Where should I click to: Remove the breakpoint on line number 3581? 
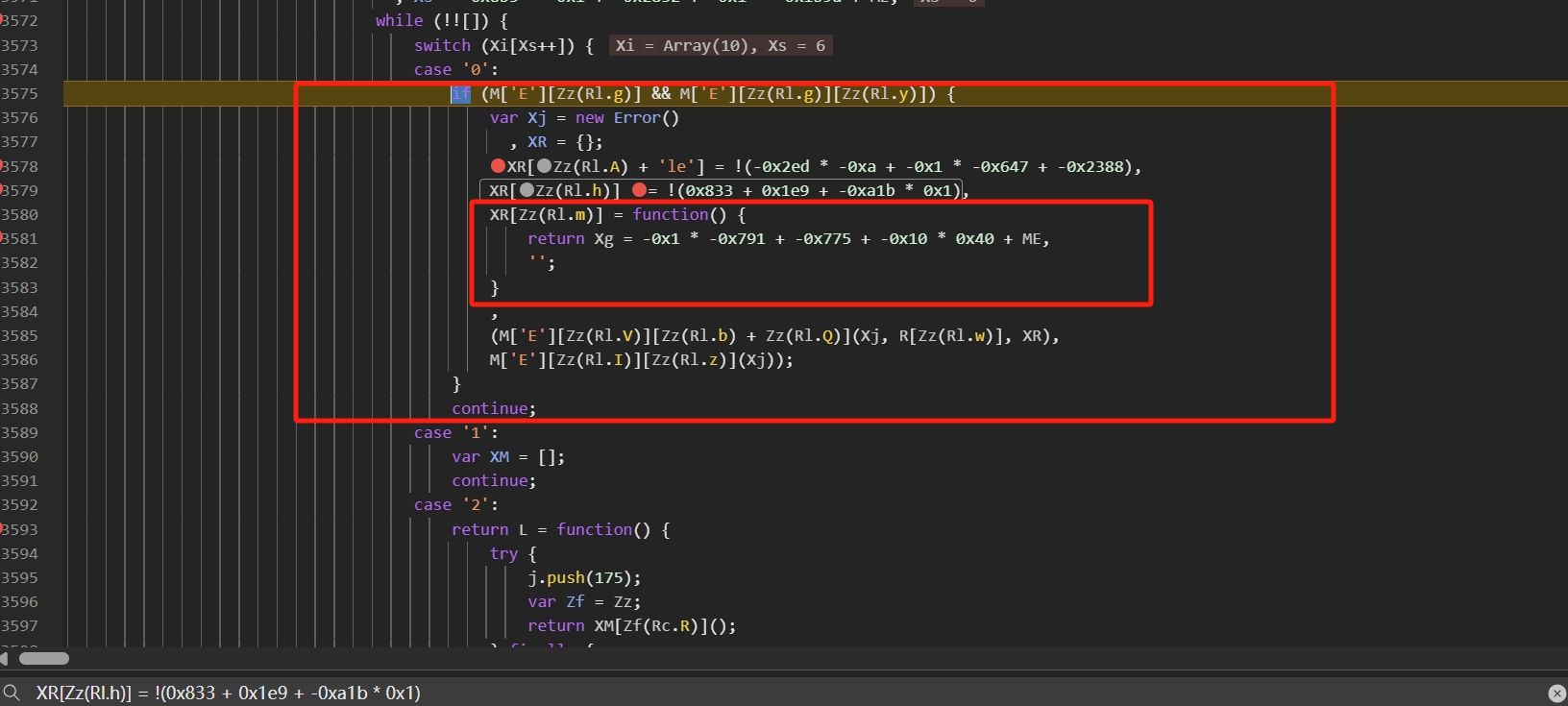(19, 238)
